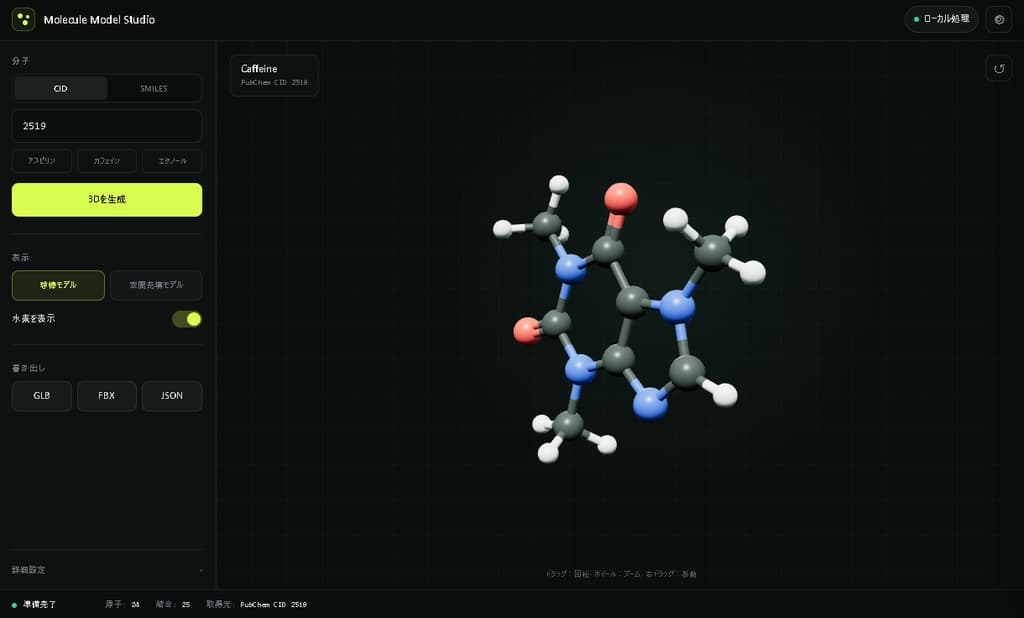Click the 準備完了 status indicator
Viewport: 1024px width, 618px height.
(x=34, y=604)
